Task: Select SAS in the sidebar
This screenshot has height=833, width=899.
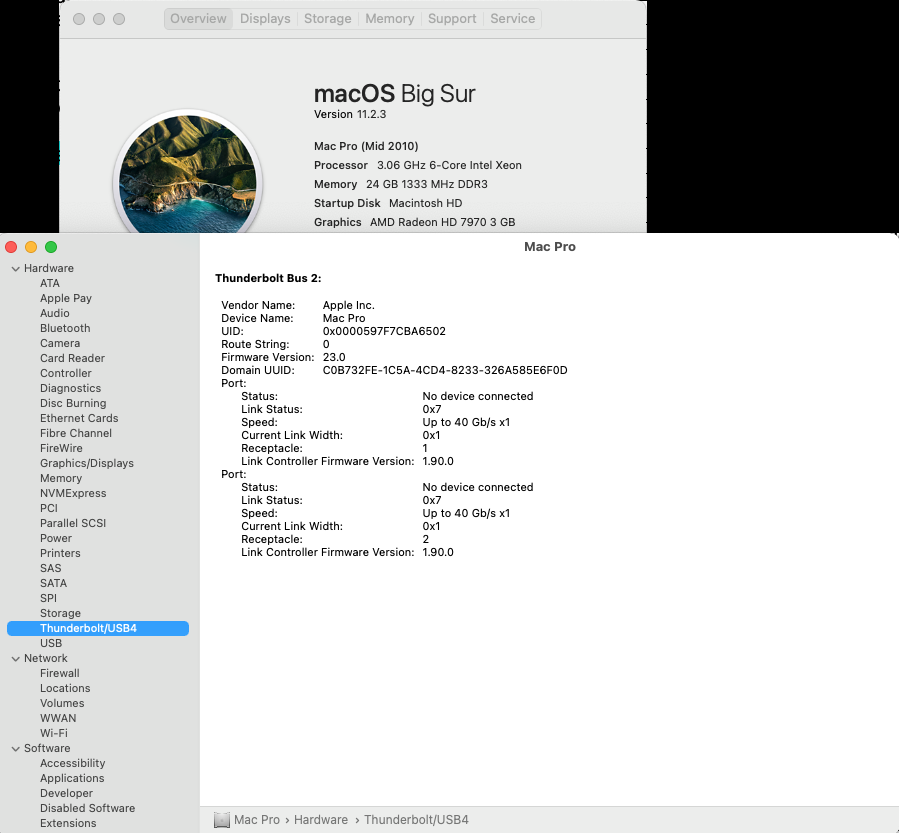Action: click(x=50, y=568)
